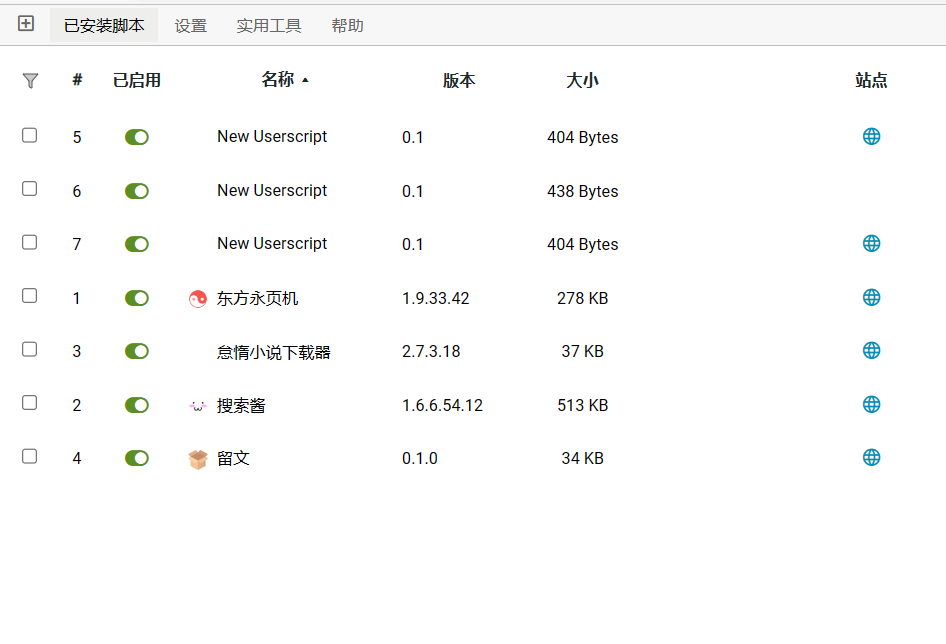Switch to the 设置 tab
The width and height of the screenshot is (946, 644).
(x=191, y=26)
